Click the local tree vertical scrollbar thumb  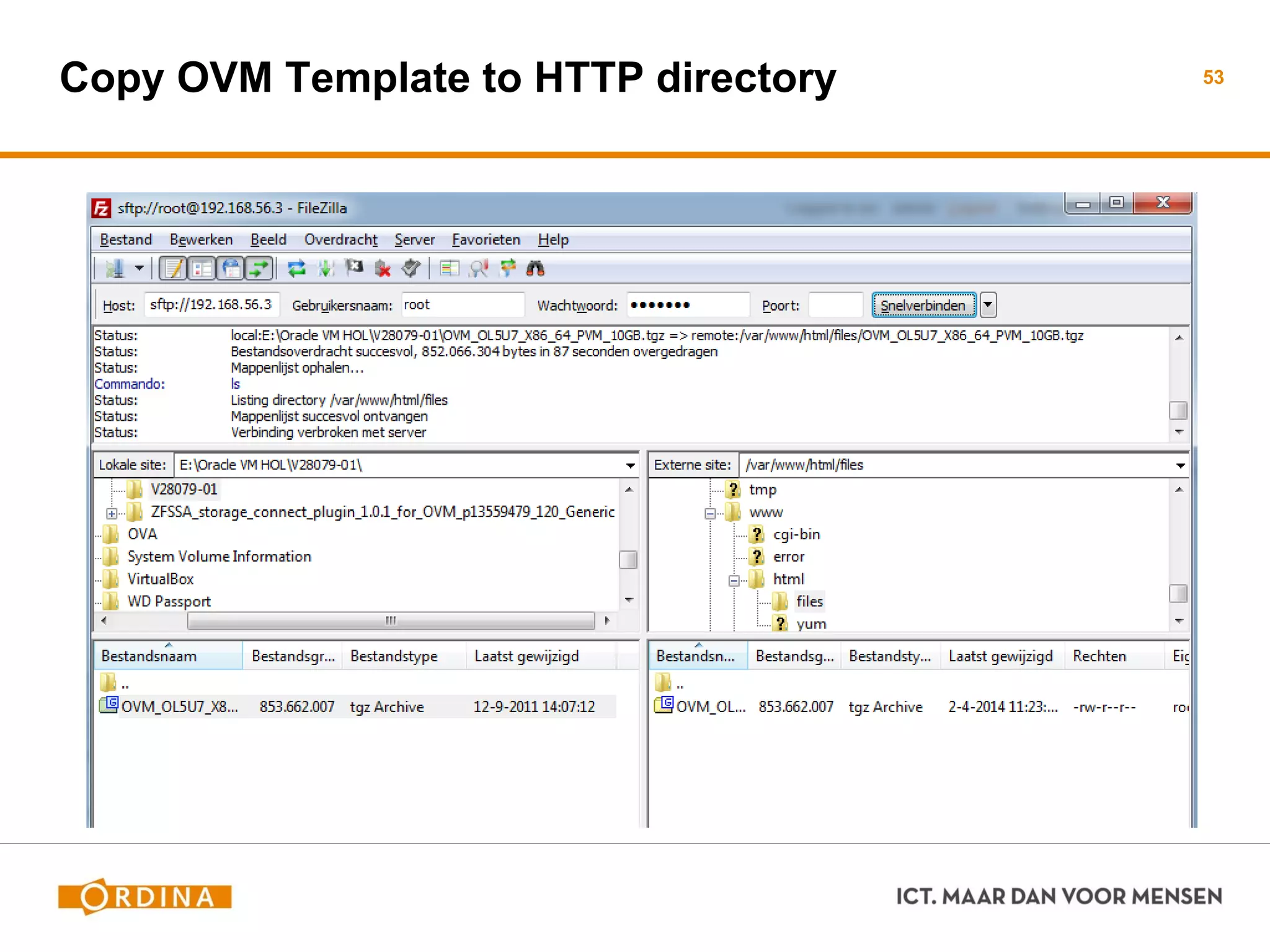click(628, 560)
